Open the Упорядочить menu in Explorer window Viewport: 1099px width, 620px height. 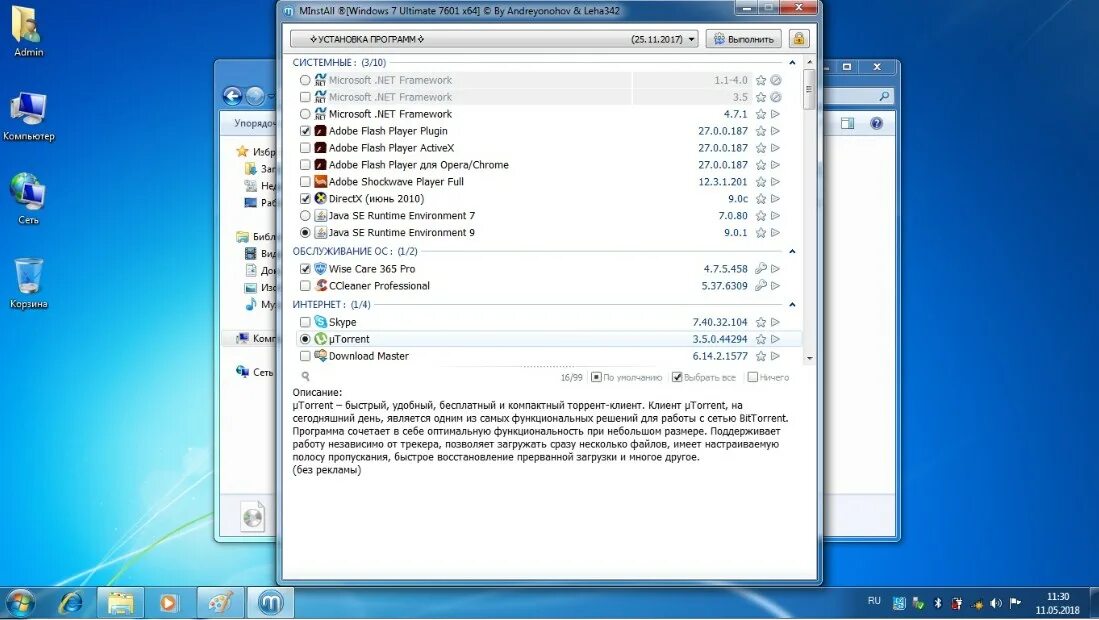click(255, 123)
